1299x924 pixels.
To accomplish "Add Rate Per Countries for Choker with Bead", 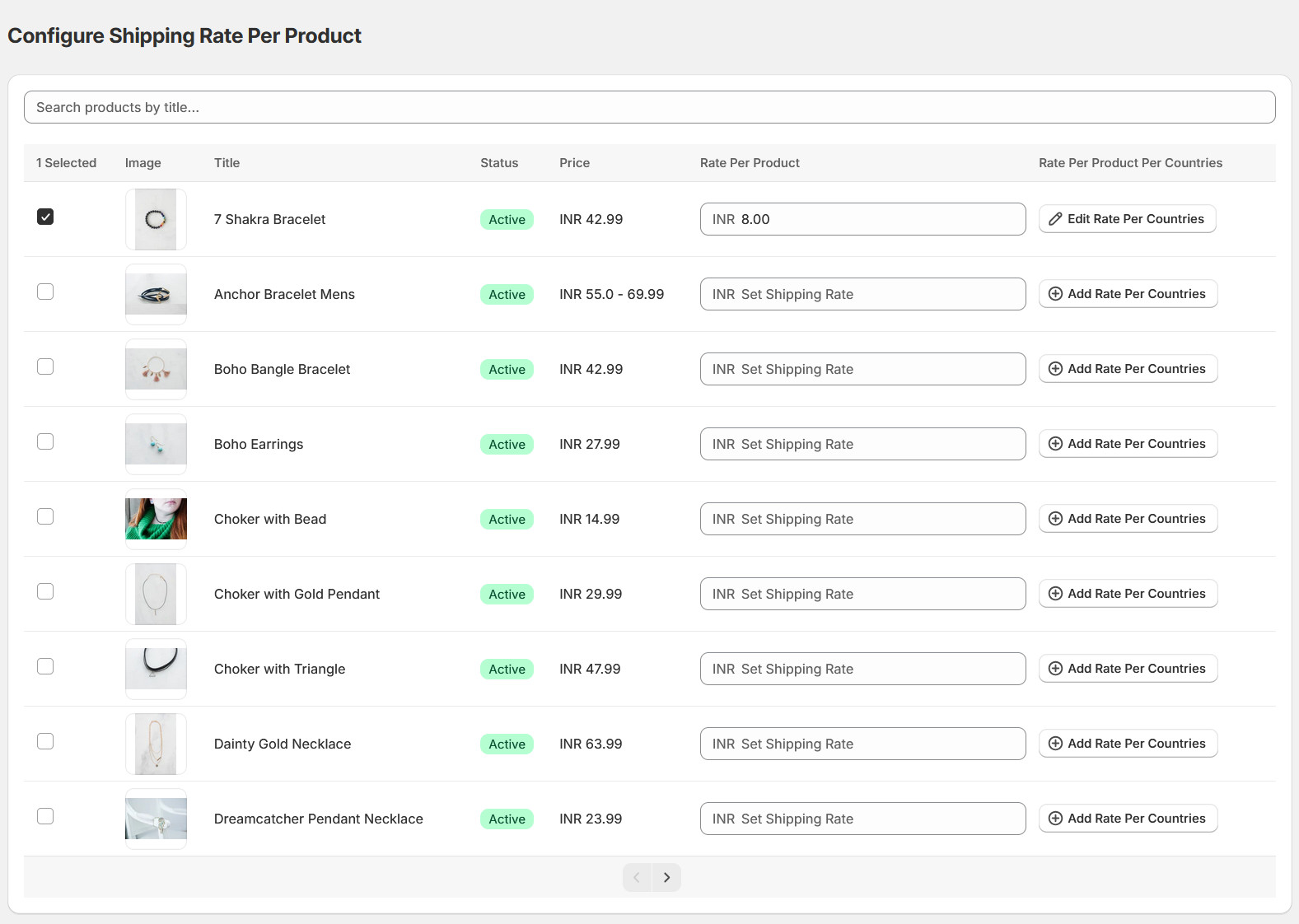I will [x=1128, y=519].
